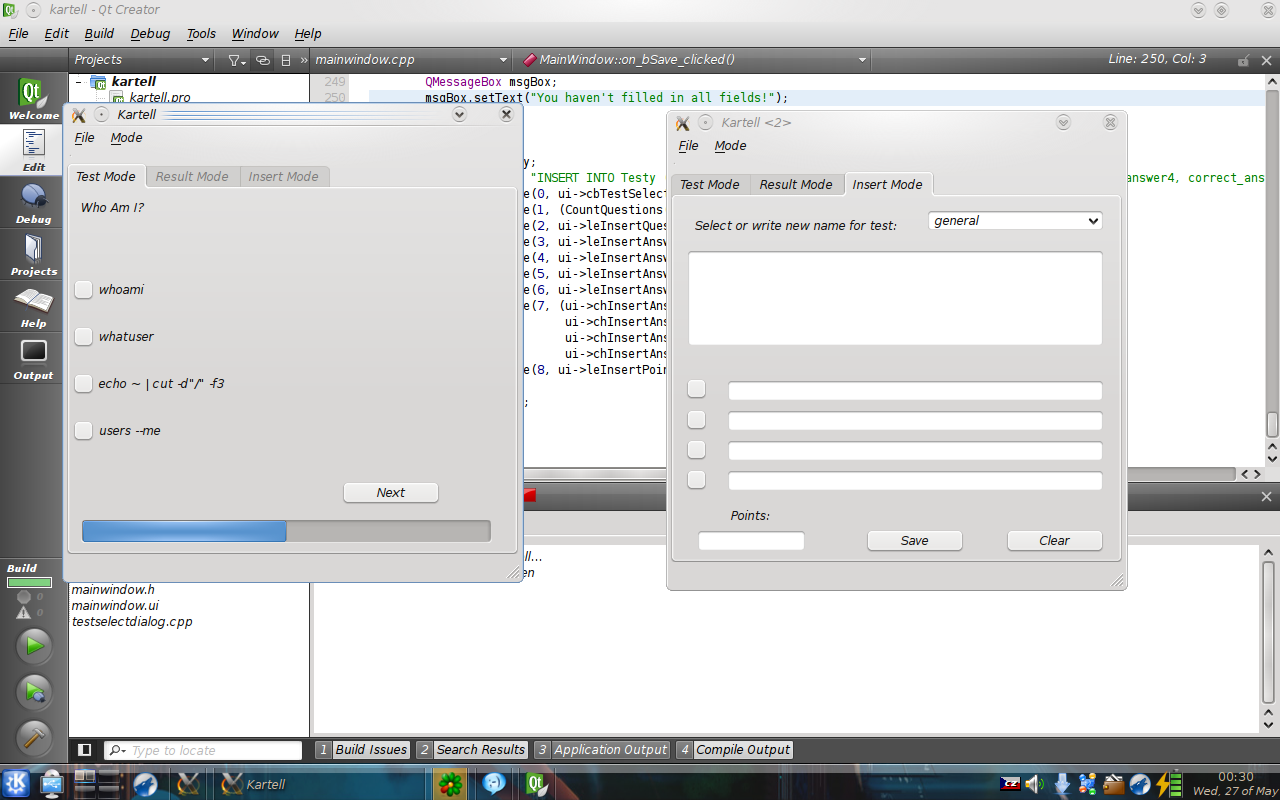Open the Projects view selector dropdown
The height and width of the screenshot is (800, 1280).
click(x=142, y=60)
